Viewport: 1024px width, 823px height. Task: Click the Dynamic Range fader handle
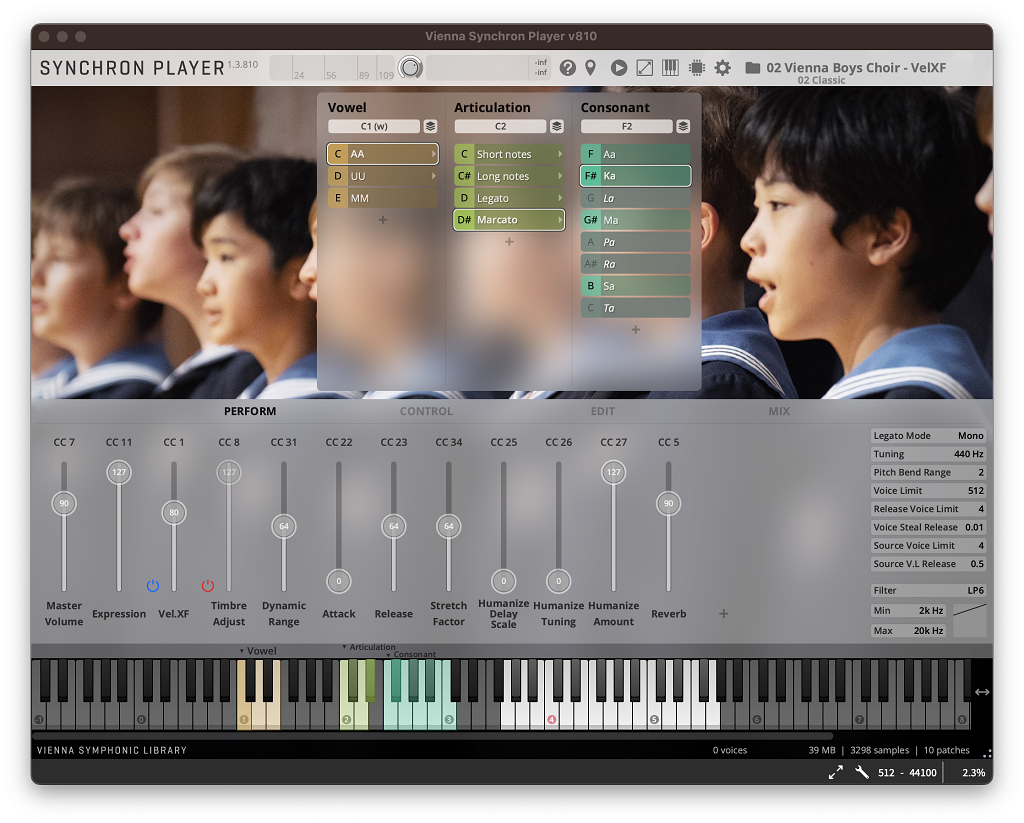point(283,526)
